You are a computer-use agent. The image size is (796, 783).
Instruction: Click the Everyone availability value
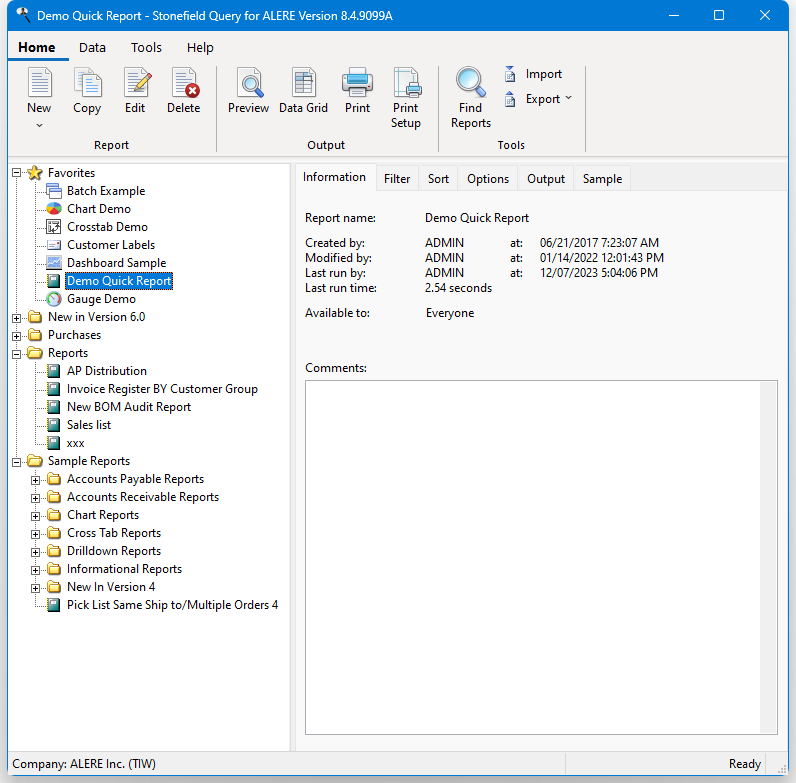coord(450,313)
